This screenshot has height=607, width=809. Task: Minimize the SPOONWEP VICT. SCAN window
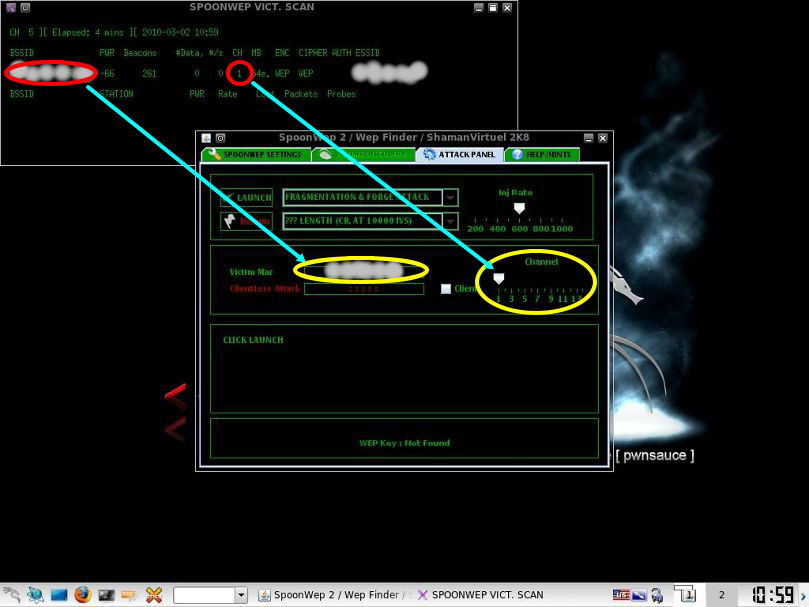pos(479,8)
